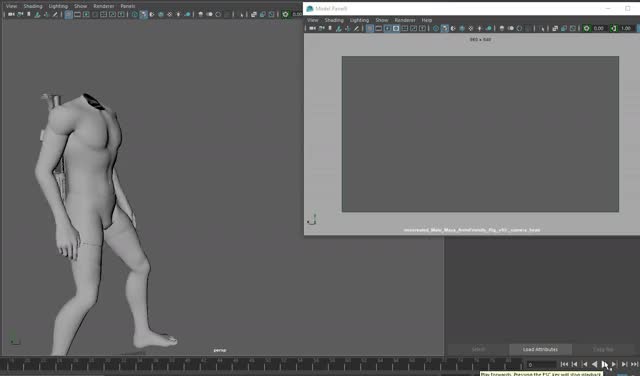Open Shading menu in main viewport
This screenshot has height=376, width=640.
[33, 6]
